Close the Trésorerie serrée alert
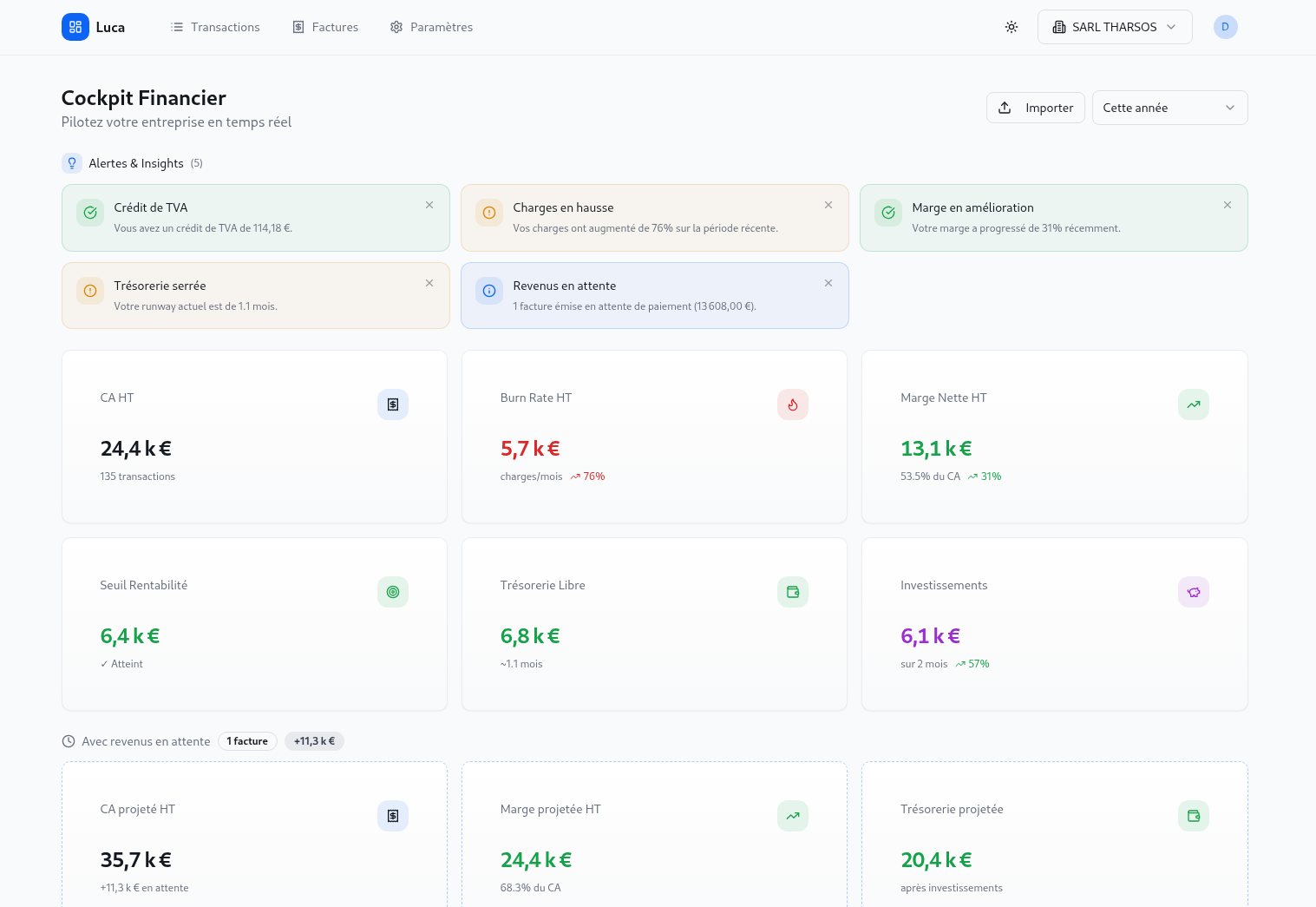Viewport: 1316px width, 907px height. coord(429,283)
